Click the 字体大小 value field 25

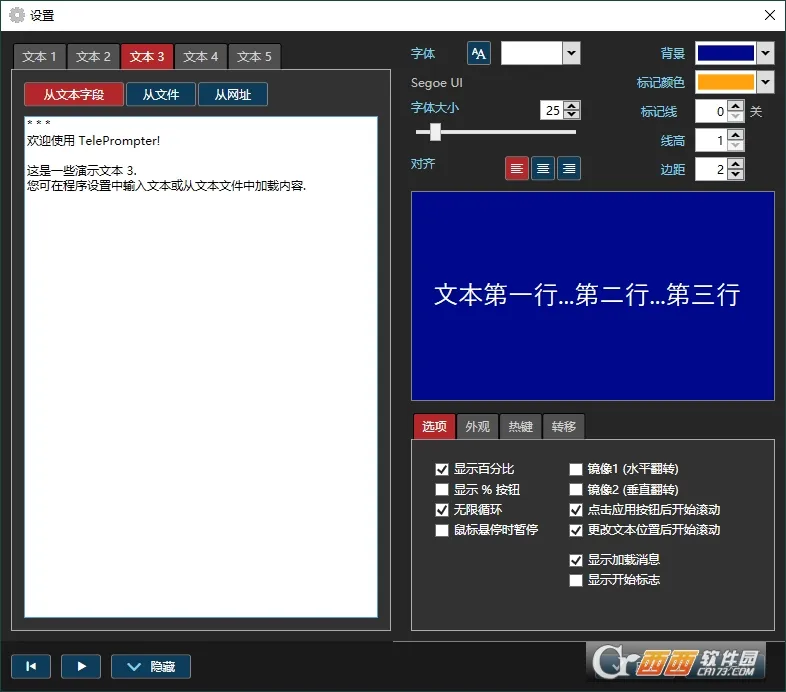click(x=552, y=110)
